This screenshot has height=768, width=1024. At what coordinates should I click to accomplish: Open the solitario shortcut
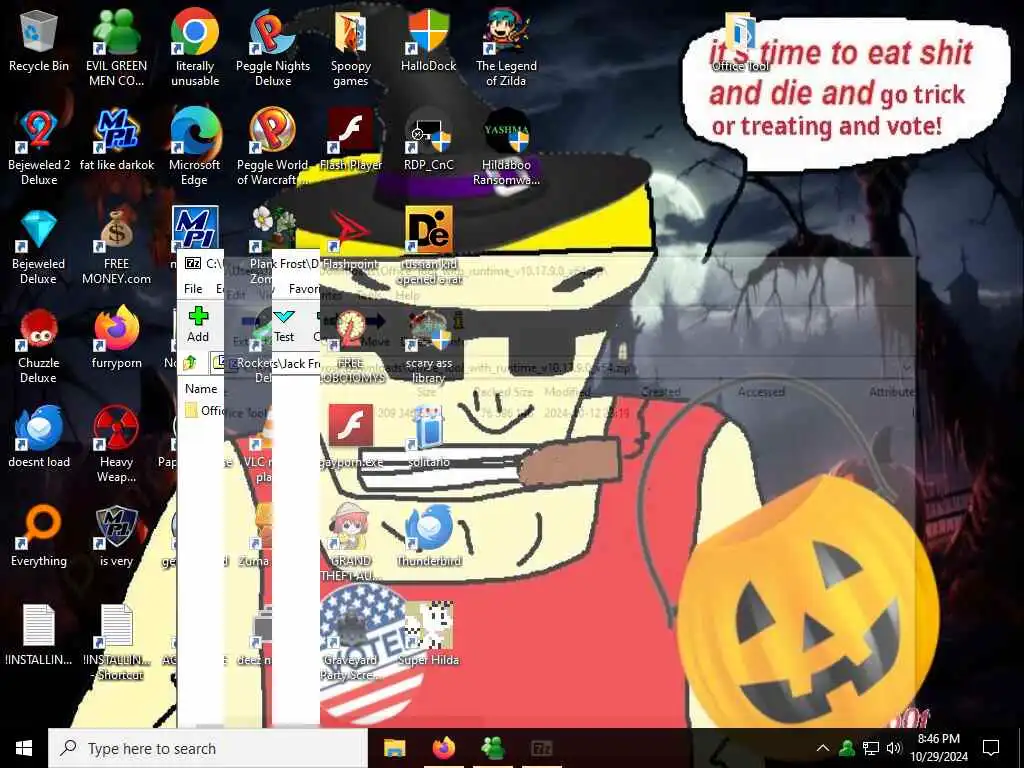(x=428, y=438)
